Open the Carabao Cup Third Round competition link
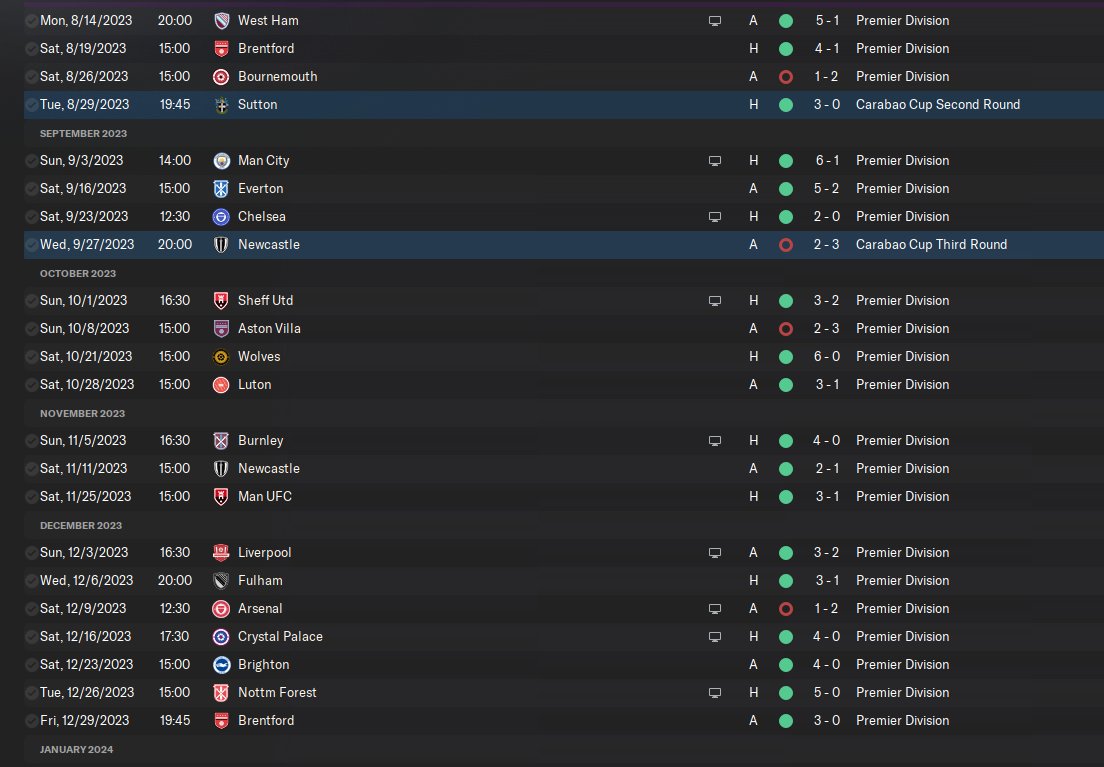Image resolution: width=1104 pixels, height=767 pixels. click(x=931, y=244)
